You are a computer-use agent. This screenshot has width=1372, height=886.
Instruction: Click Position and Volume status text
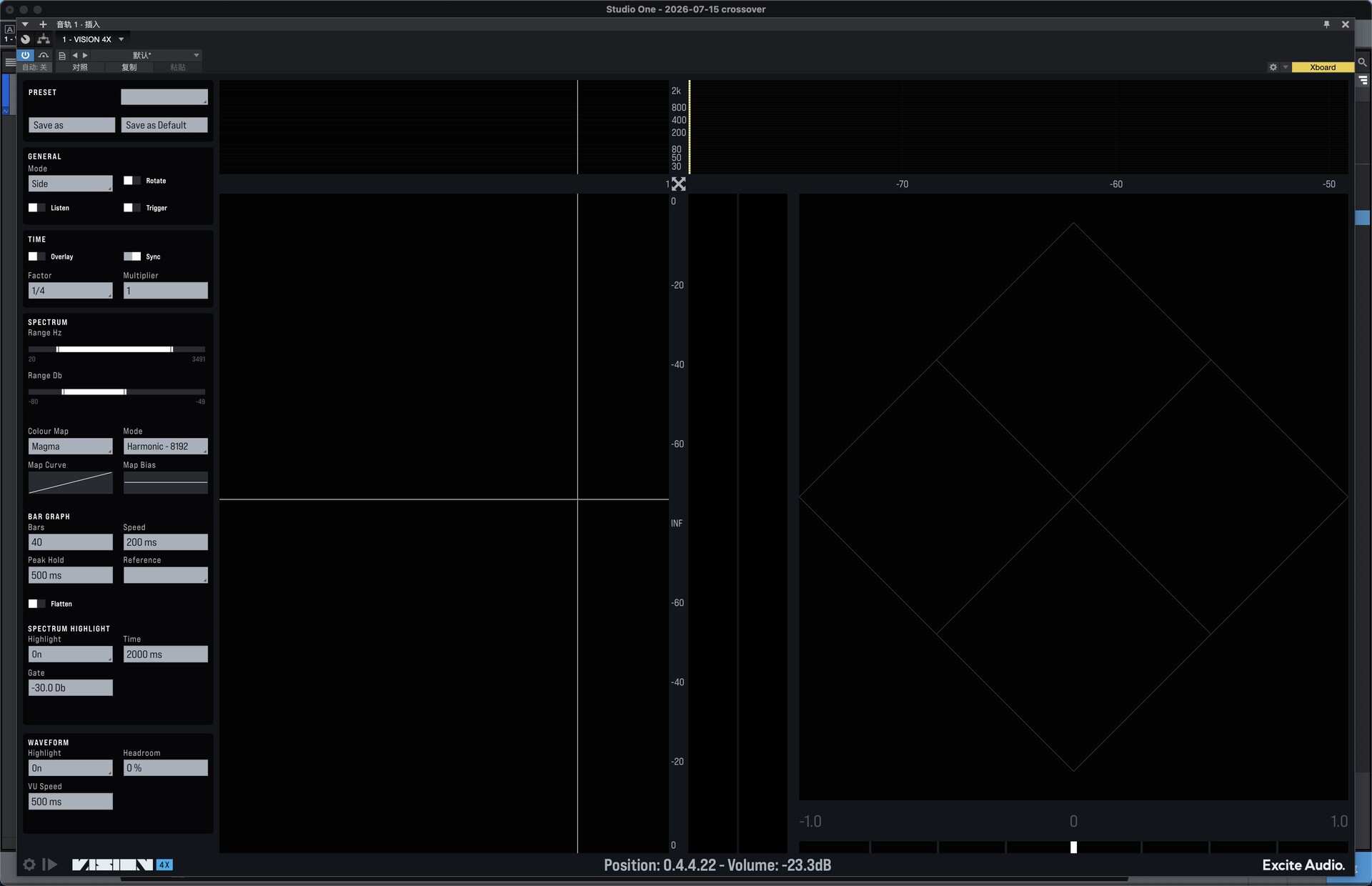point(717,865)
